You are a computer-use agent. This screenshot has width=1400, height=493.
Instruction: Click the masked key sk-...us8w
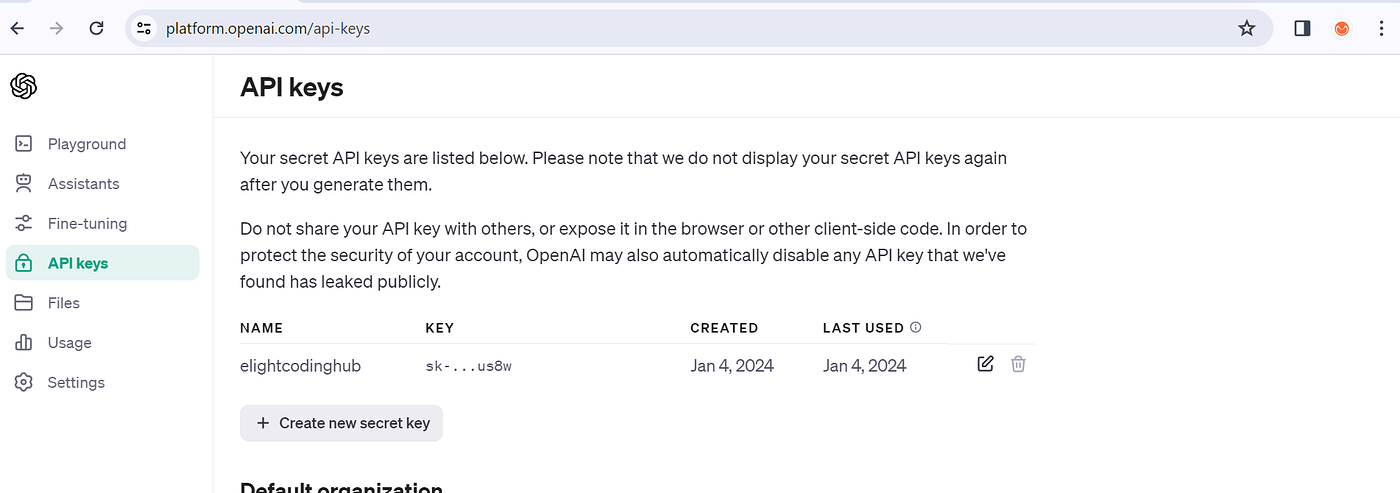(x=469, y=366)
